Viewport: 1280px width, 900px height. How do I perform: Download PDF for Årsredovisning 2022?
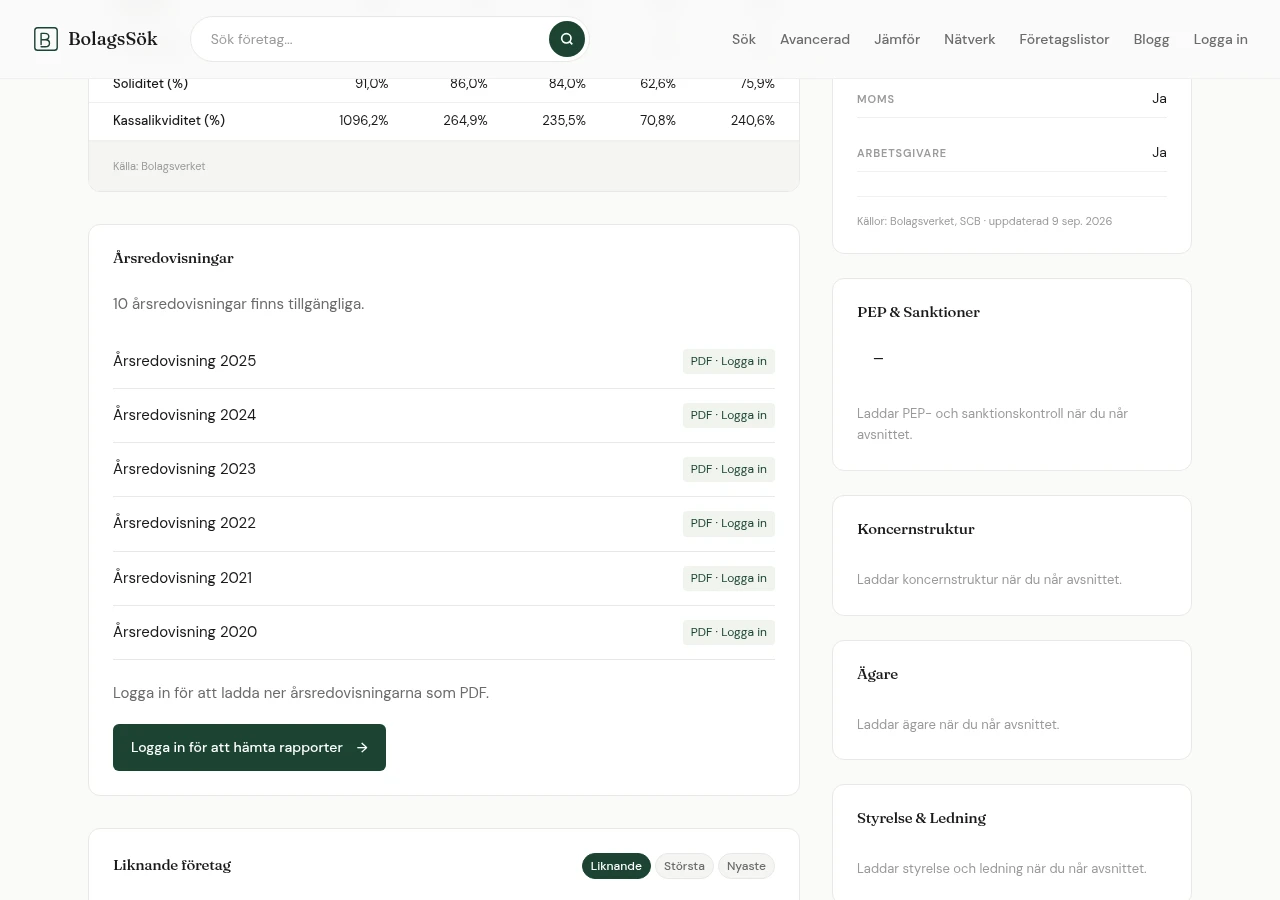coord(729,523)
